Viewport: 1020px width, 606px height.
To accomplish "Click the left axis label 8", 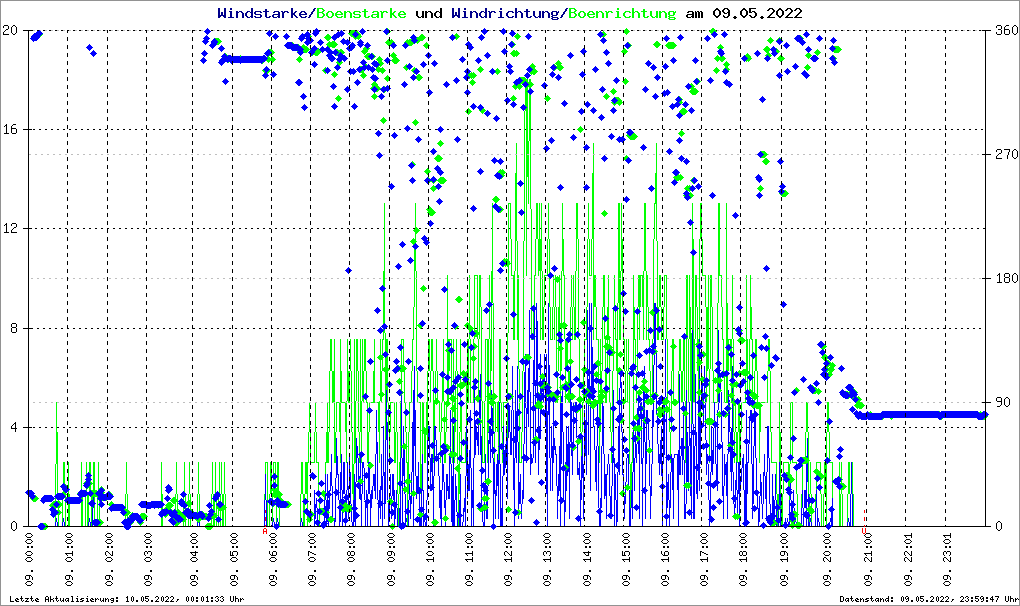I will click(16, 328).
